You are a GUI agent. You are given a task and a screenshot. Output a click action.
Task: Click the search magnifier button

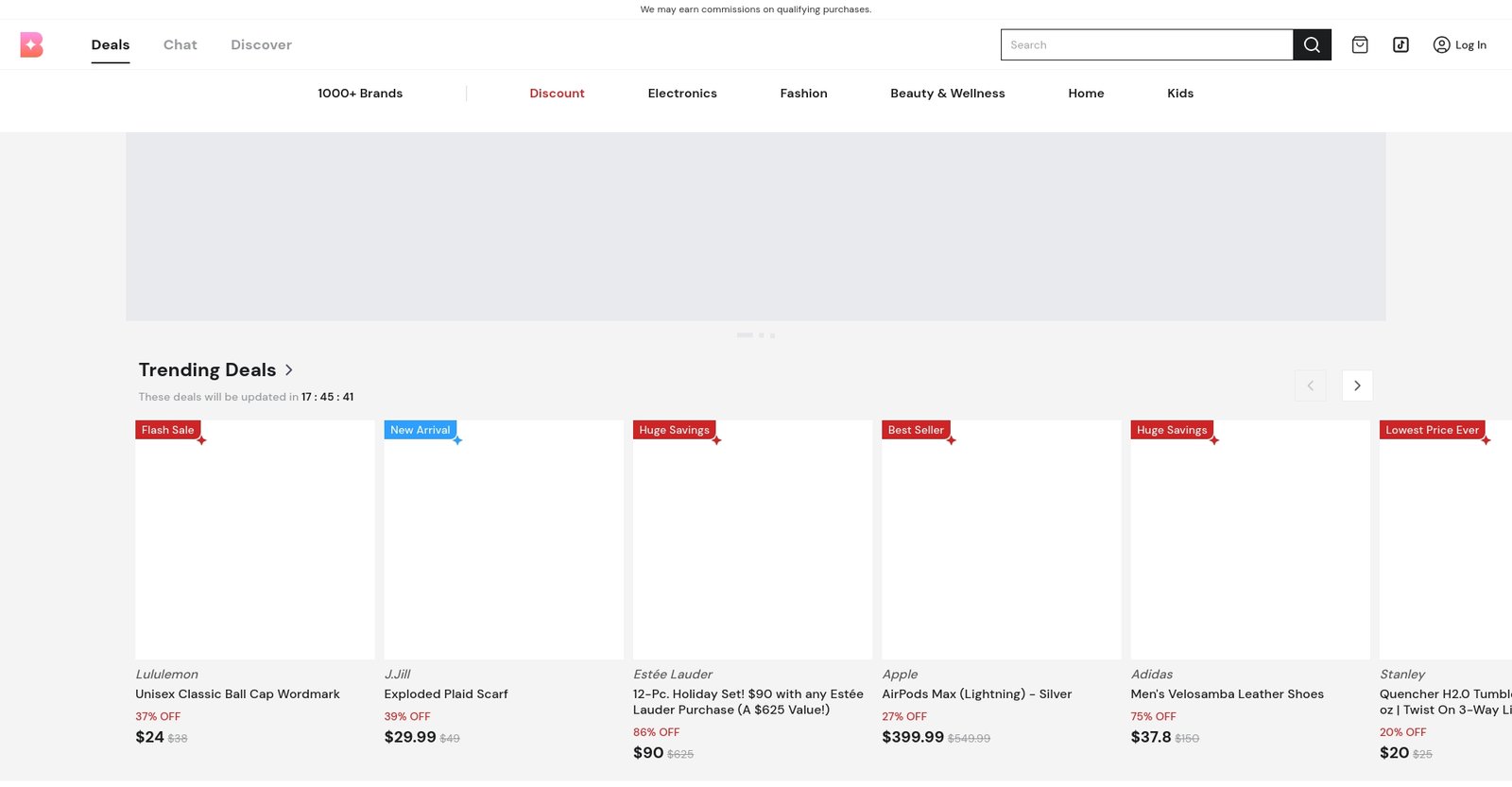coord(1312,44)
